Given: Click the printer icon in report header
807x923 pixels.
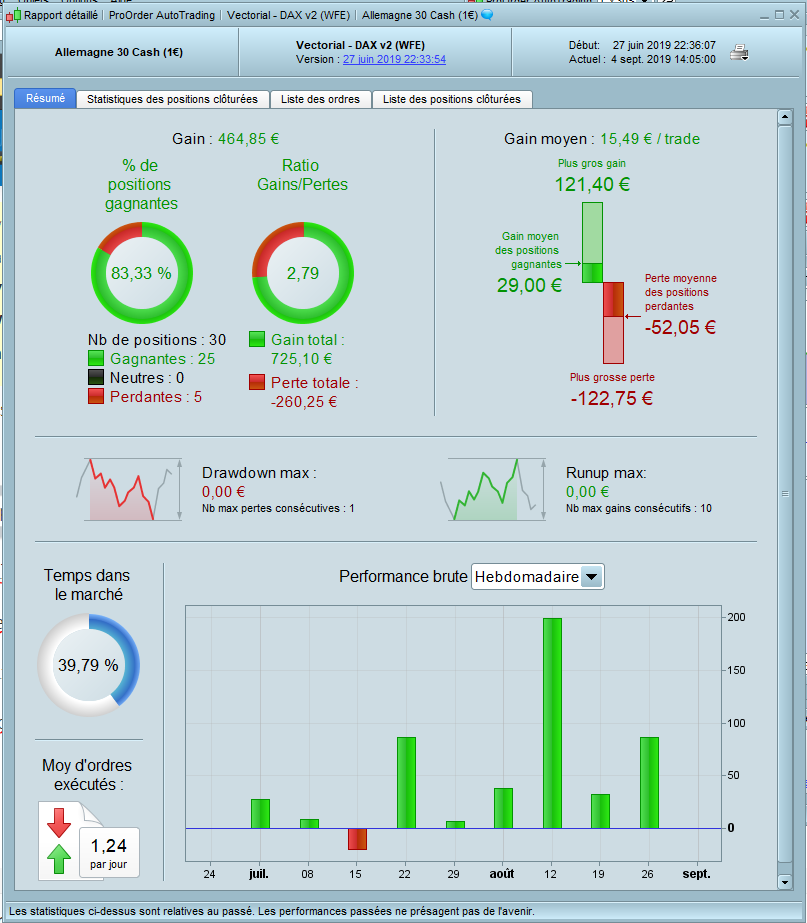Looking at the screenshot, I should [x=739, y=53].
